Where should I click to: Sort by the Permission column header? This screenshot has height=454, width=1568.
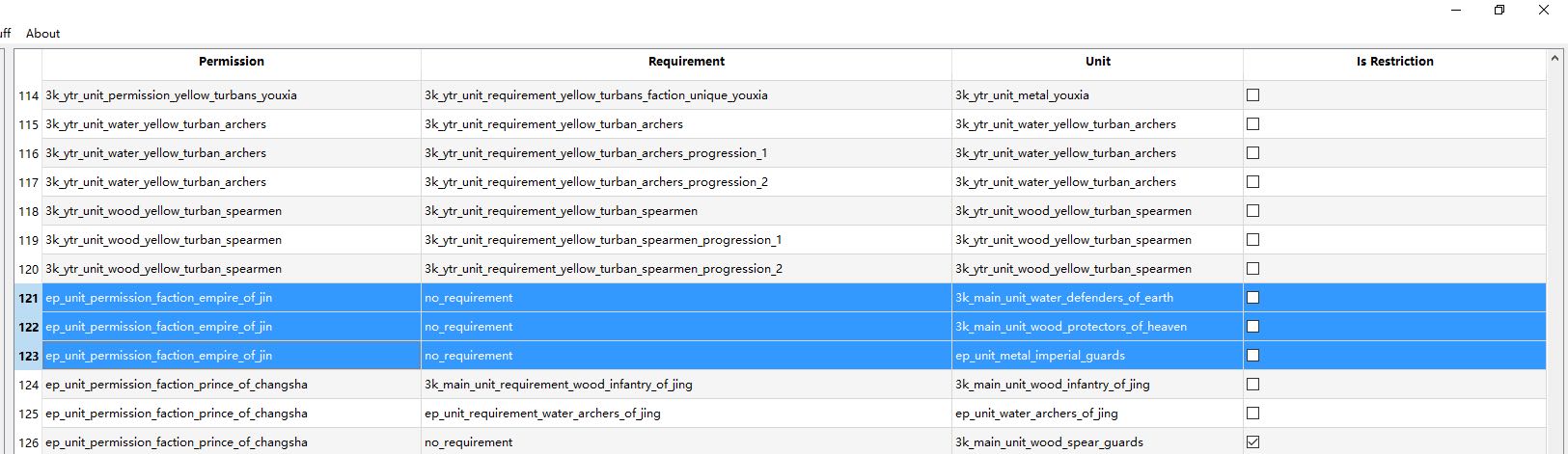pos(232,62)
